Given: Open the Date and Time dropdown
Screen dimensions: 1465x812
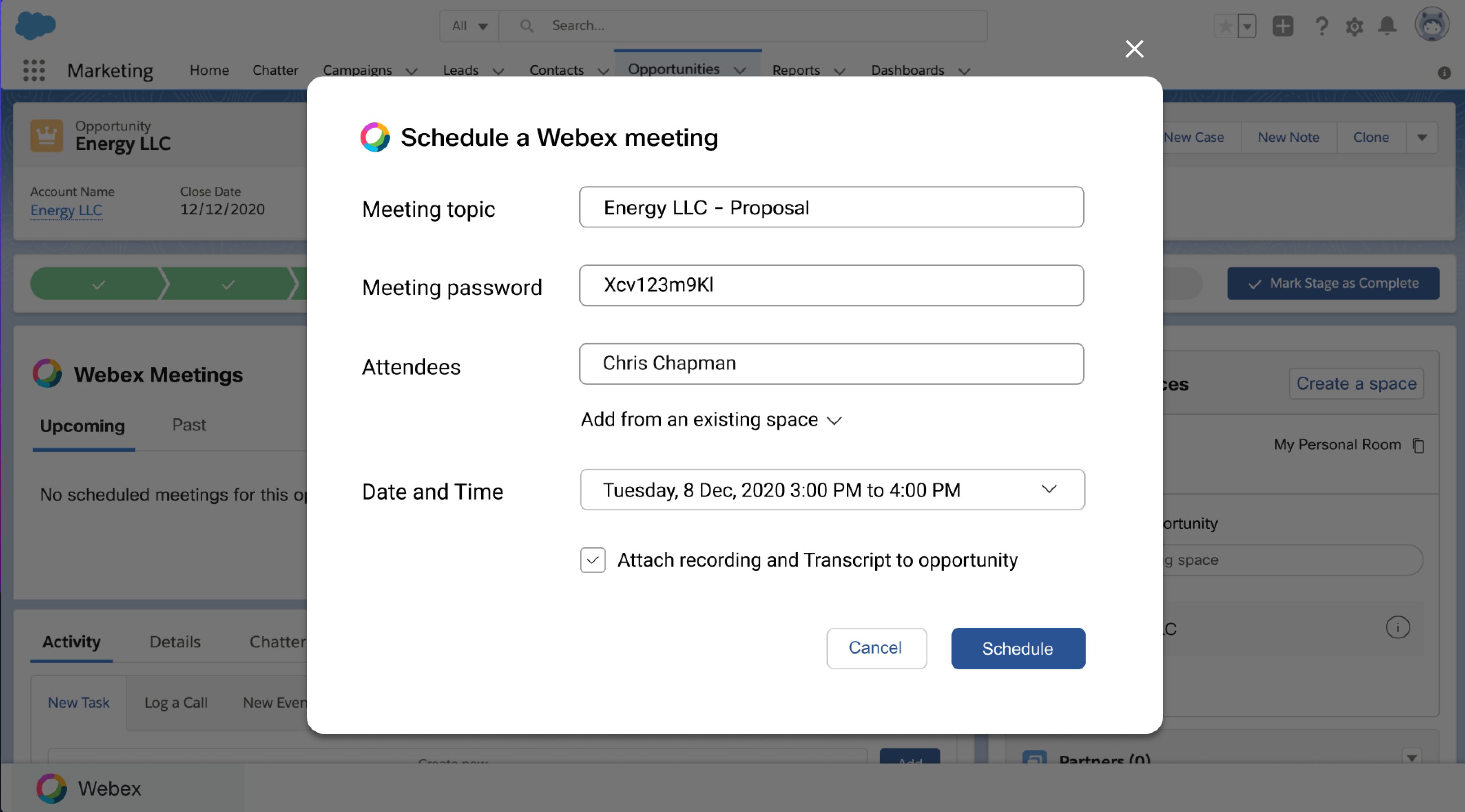Looking at the screenshot, I should [832, 489].
